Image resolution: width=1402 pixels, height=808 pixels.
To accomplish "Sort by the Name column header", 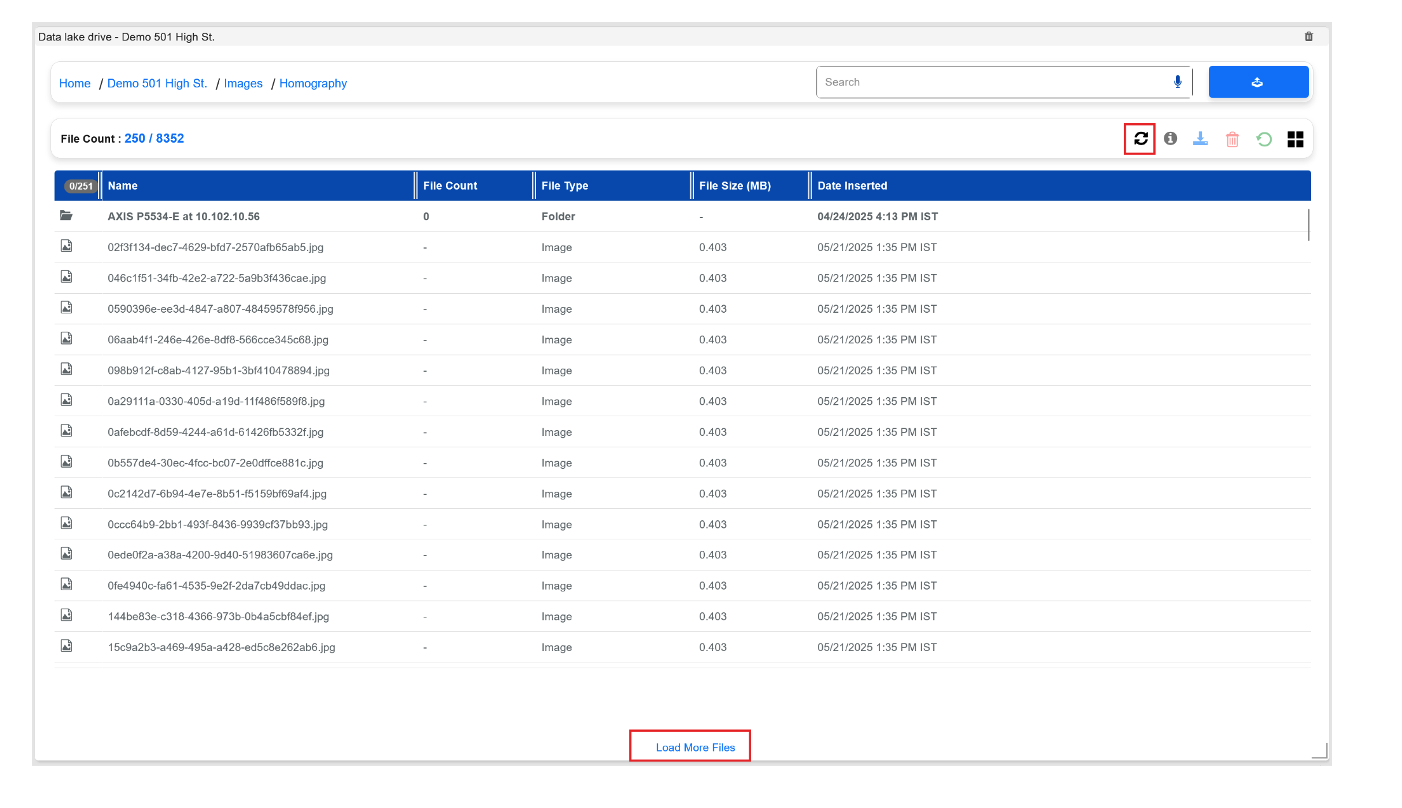I will tap(124, 185).
